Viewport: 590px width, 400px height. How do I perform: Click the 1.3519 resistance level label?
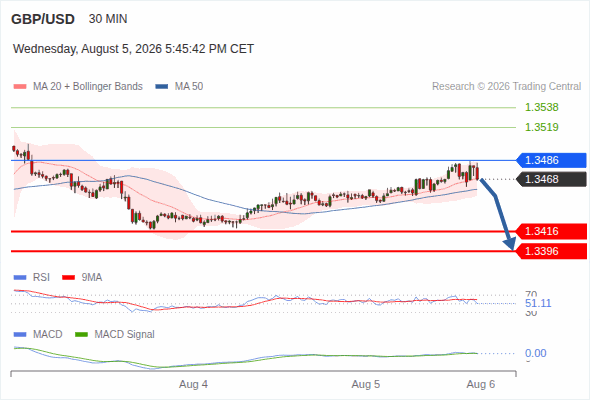[x=542, y=127]
